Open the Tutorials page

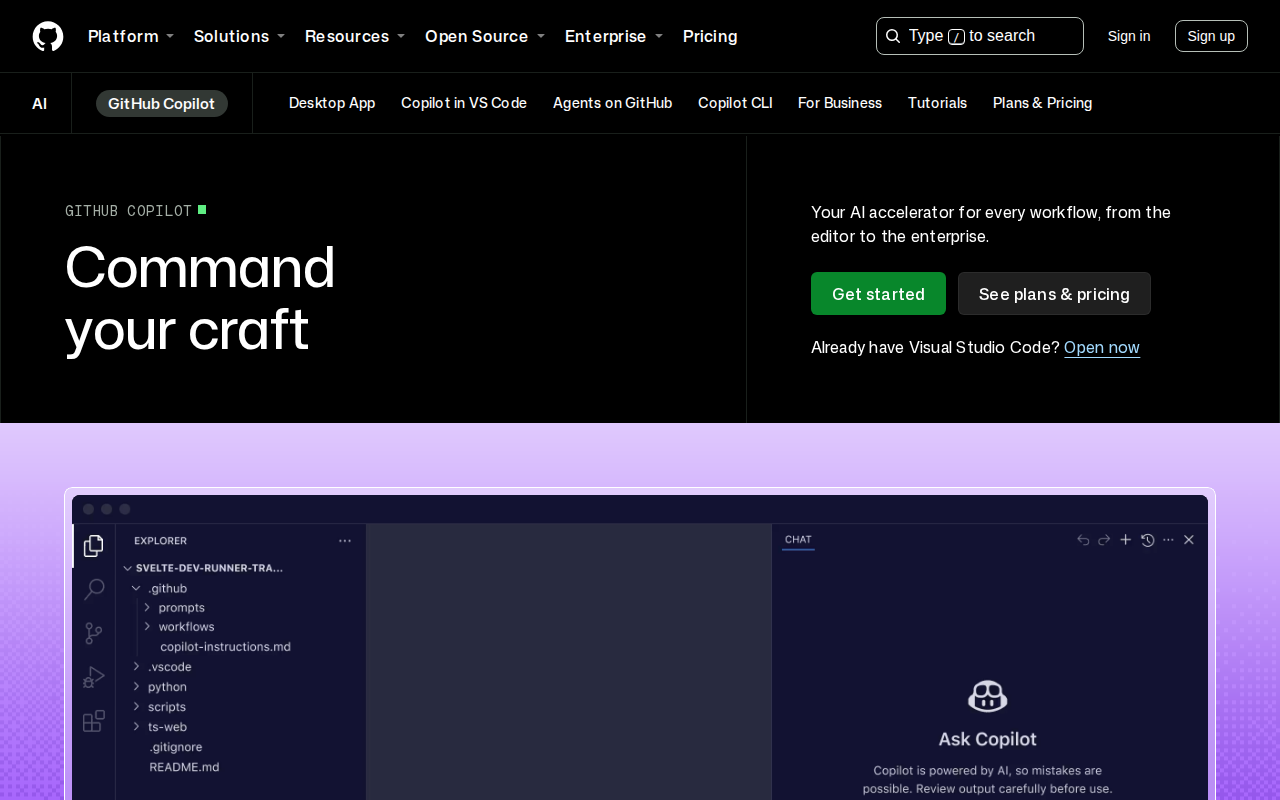937,103
